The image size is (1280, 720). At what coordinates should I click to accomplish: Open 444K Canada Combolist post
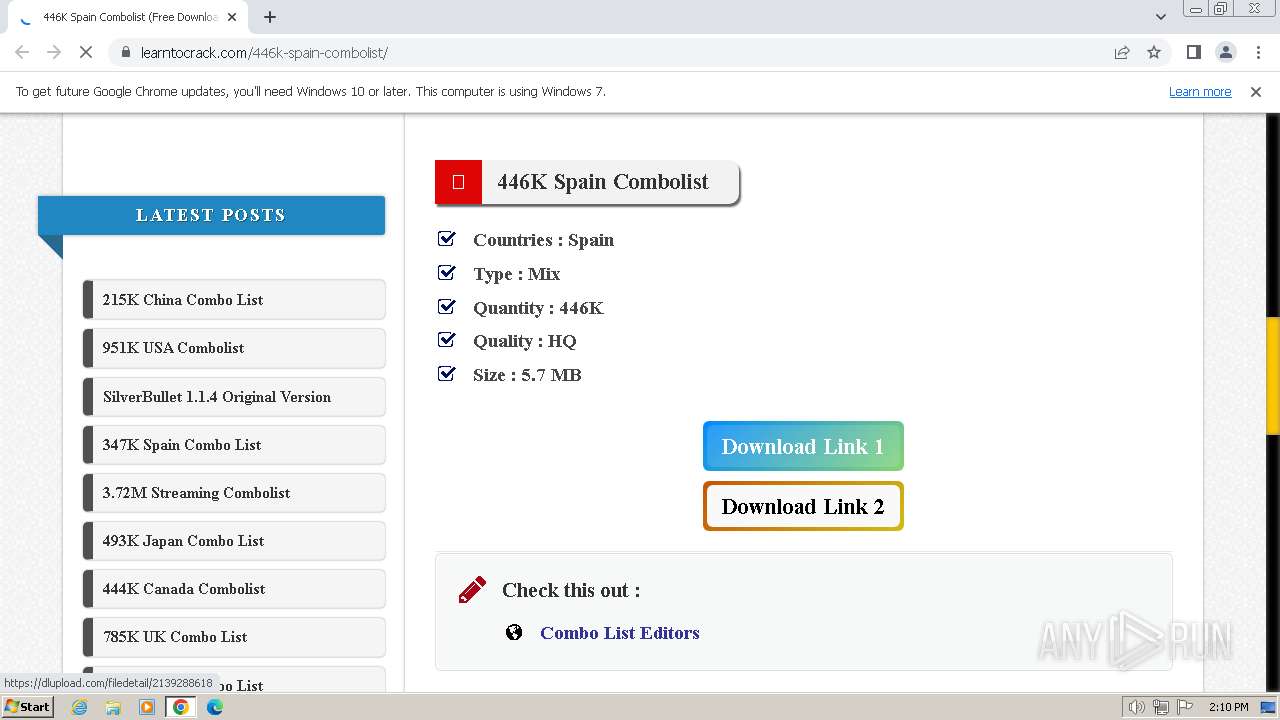coord(234,589)
